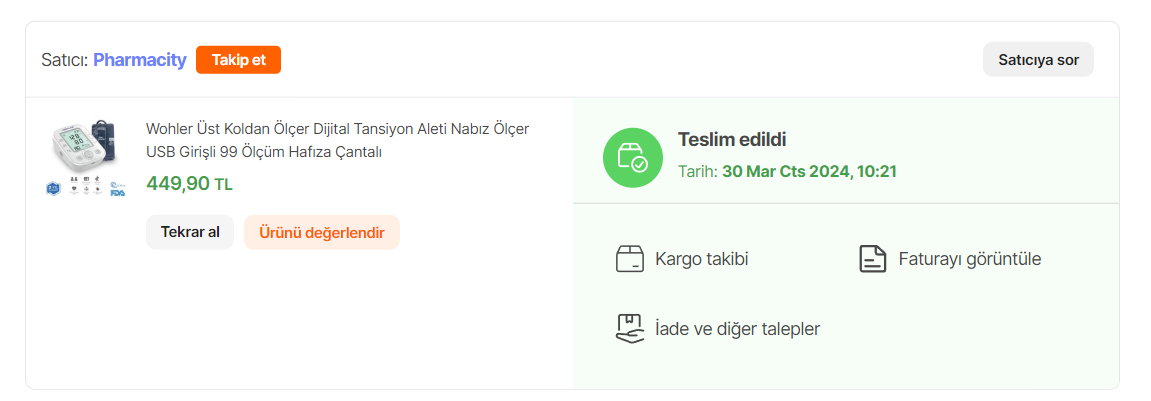Open the Pharmacity seller page link
The width and height of the screenshot is (1151, 401).
point(139,59)
